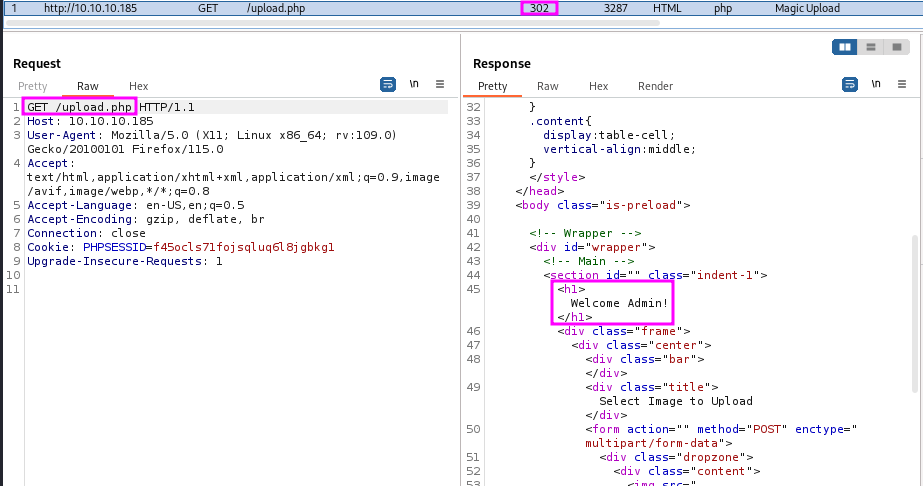This screenshot has height=486, width=923.
Task: Click 'Select Image to Upload' text
Action: 676,401
